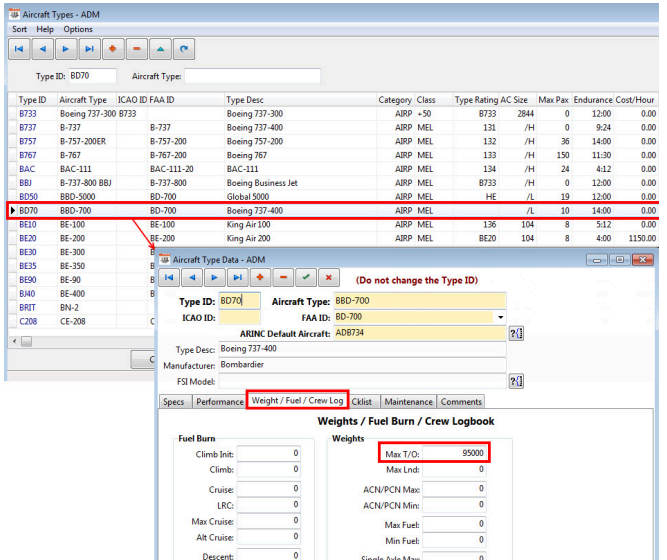Go to first record in Aircraft Type Data window
Image resolution: width=667 pixels, height=560 pixels.
click(x=169, y=278)
